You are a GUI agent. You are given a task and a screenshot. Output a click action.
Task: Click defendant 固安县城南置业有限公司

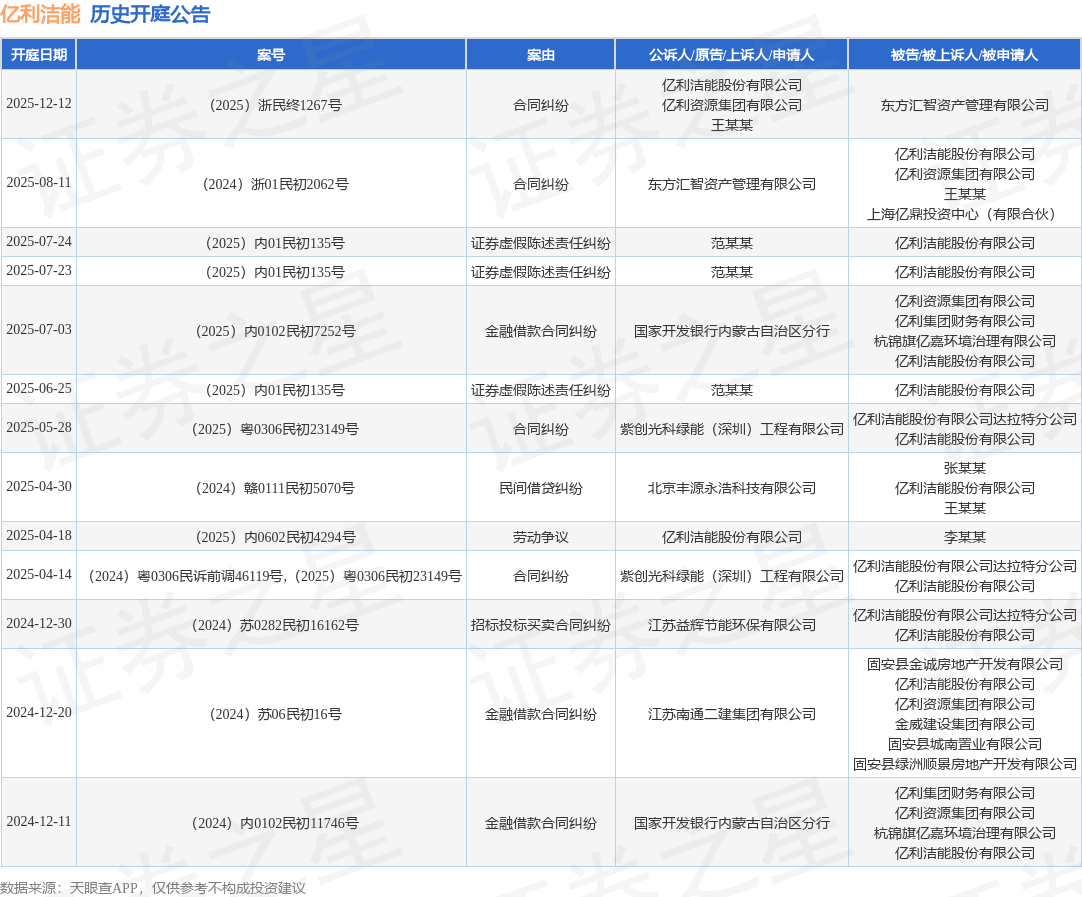[x=964, y=744]
